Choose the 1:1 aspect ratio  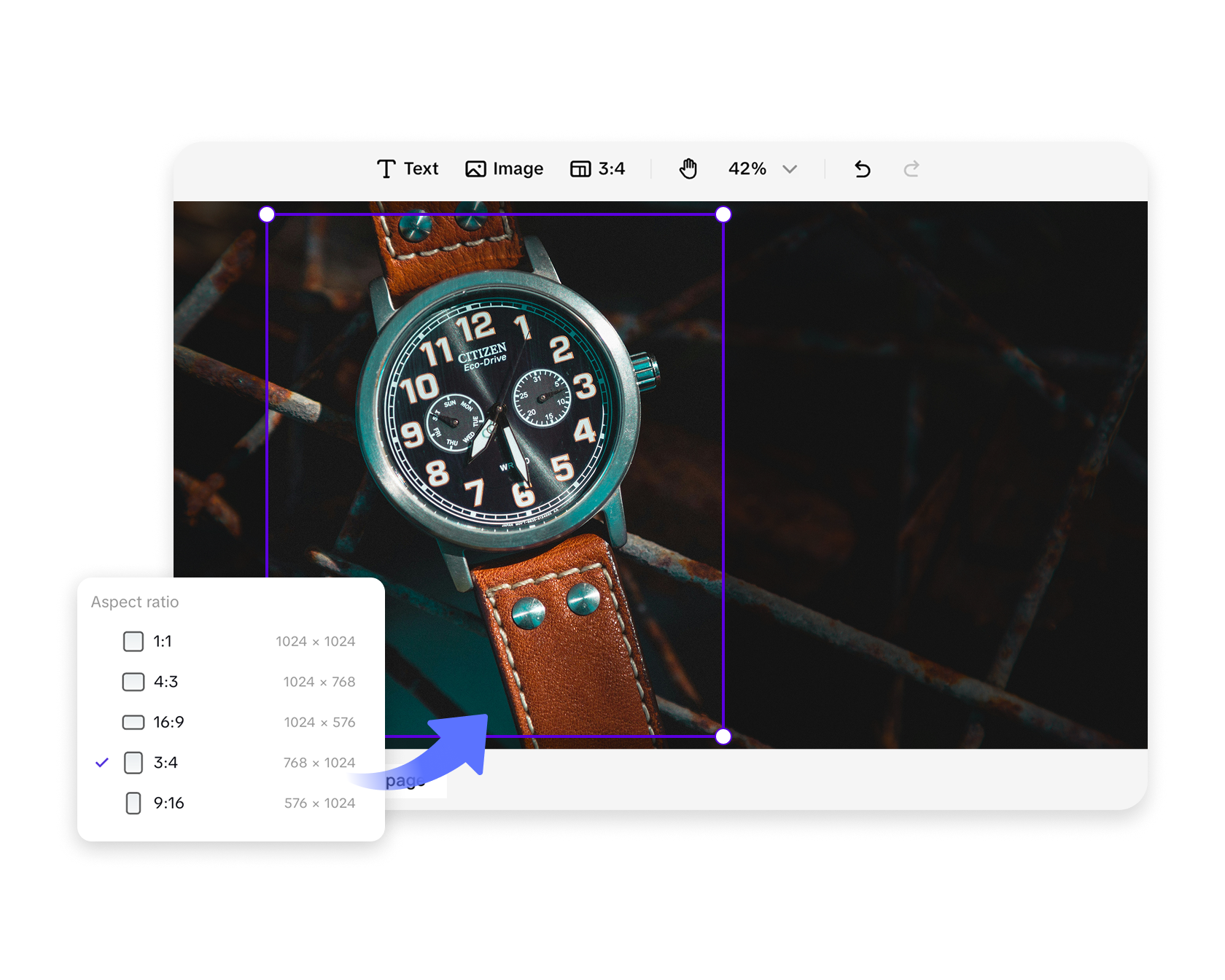(230, 642)
